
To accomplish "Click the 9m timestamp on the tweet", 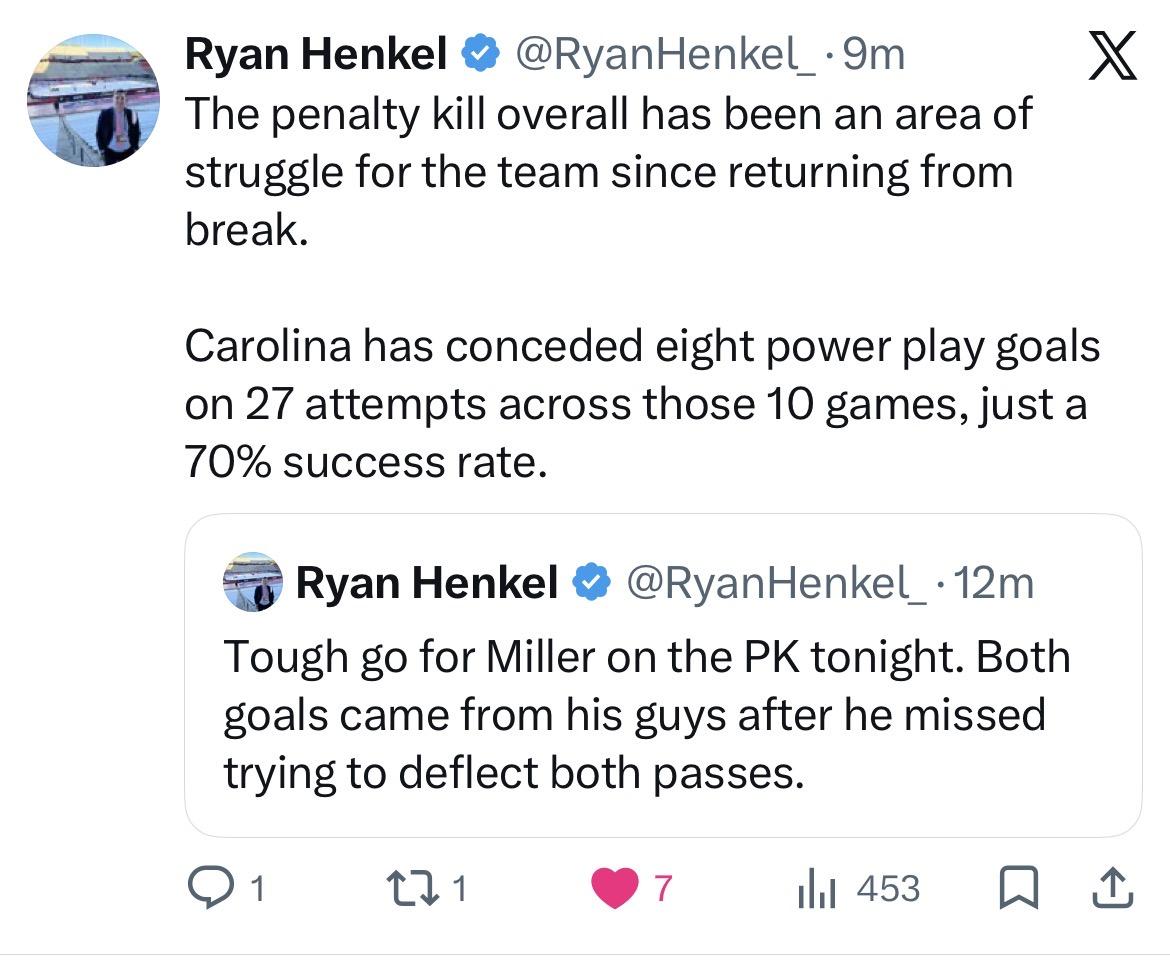I will 874,56.
